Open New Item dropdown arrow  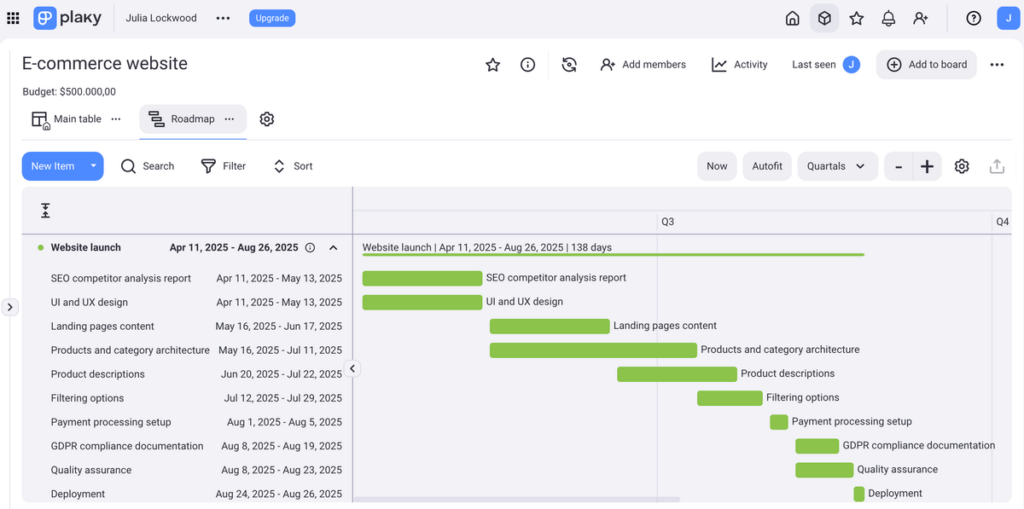(x=93, y=166)
